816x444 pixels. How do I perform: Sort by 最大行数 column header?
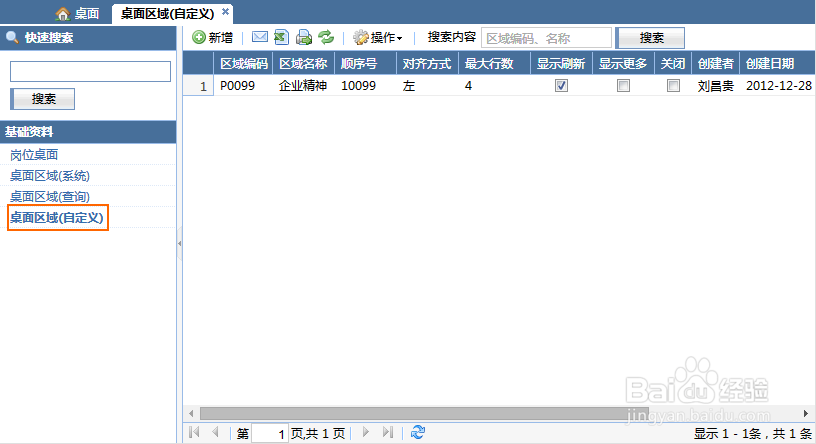494,64
